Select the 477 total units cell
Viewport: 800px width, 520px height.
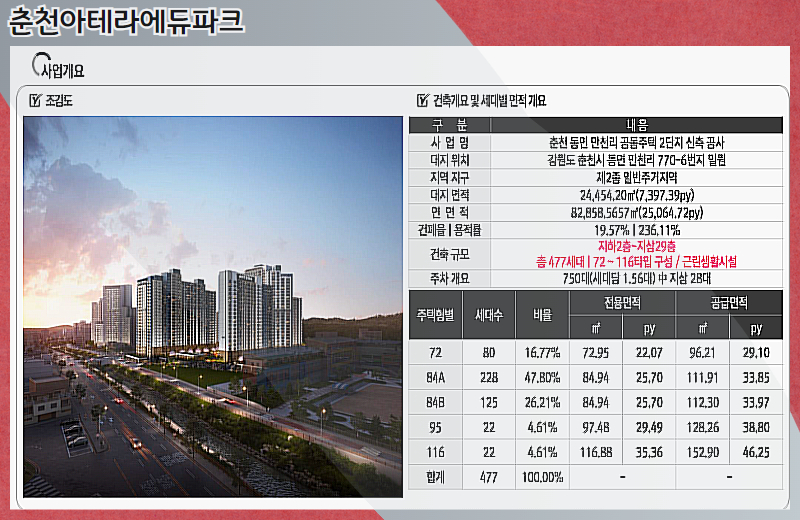(x=489, y=477)
